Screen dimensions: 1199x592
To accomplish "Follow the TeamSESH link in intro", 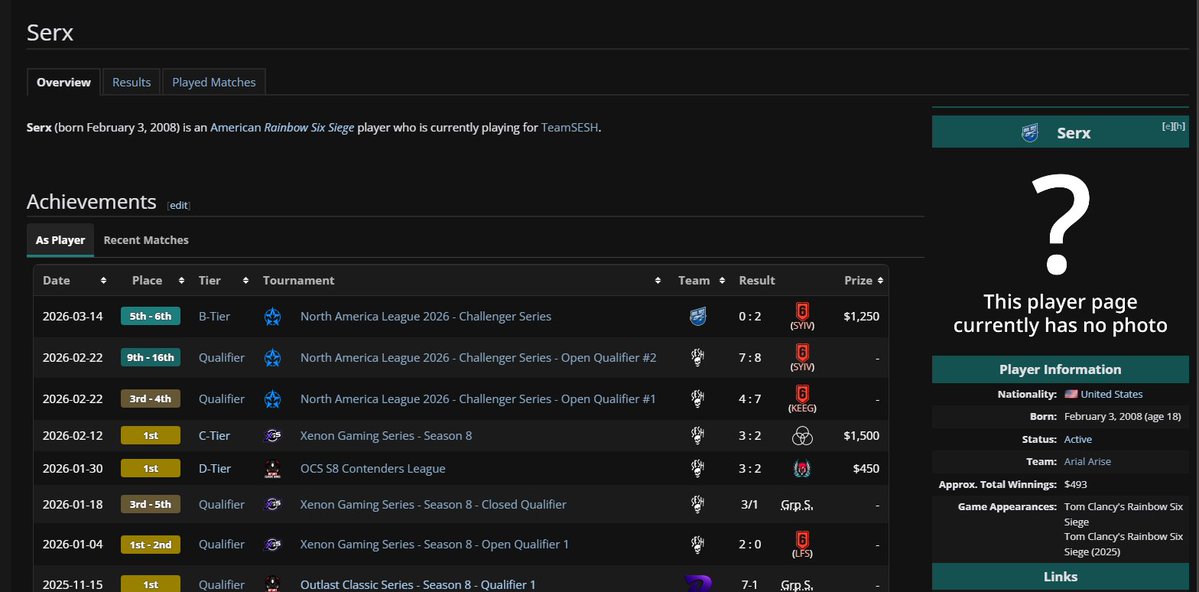I will (570, 128).
